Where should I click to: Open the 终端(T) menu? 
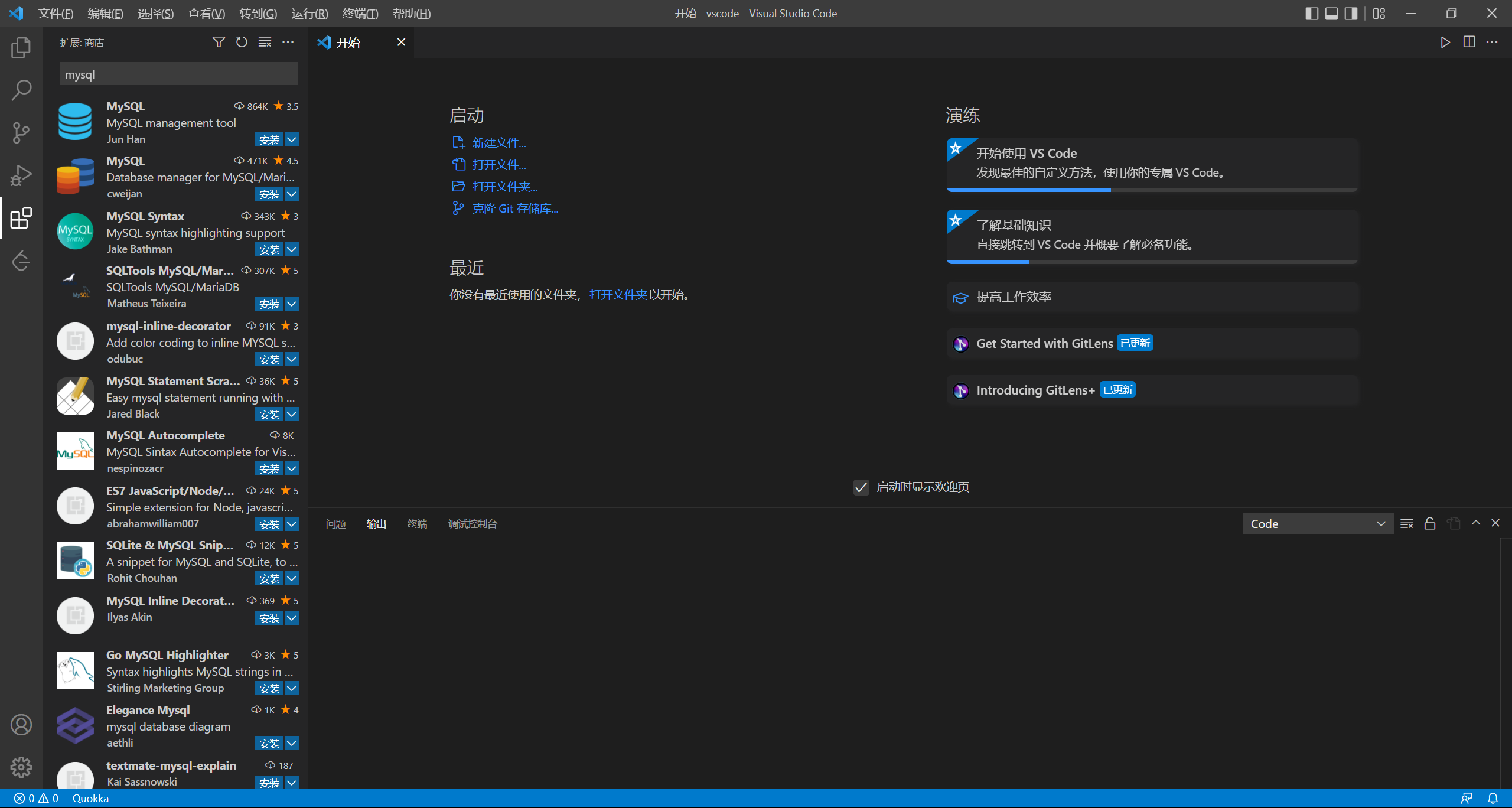[x=360, y=13]
